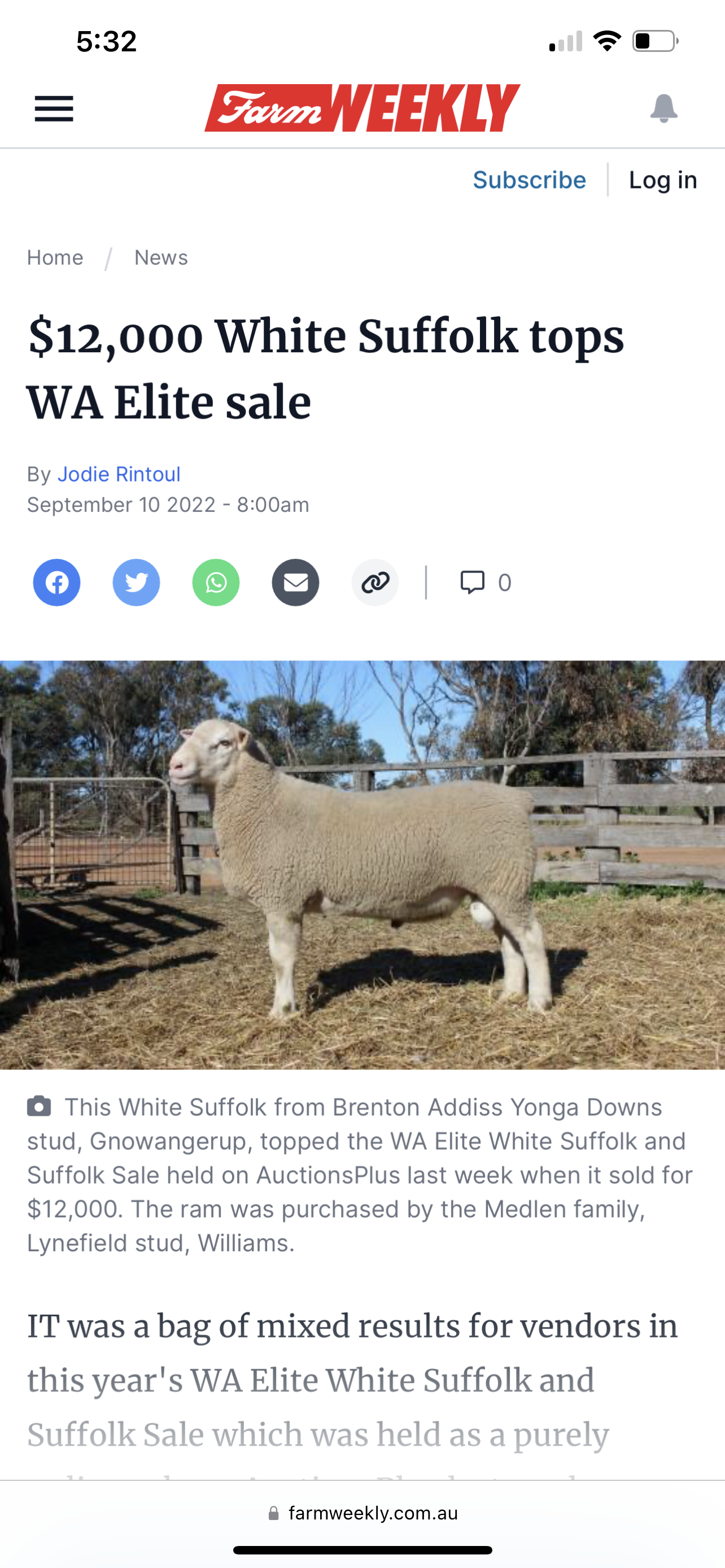Click the article headline text

point(326,369)
